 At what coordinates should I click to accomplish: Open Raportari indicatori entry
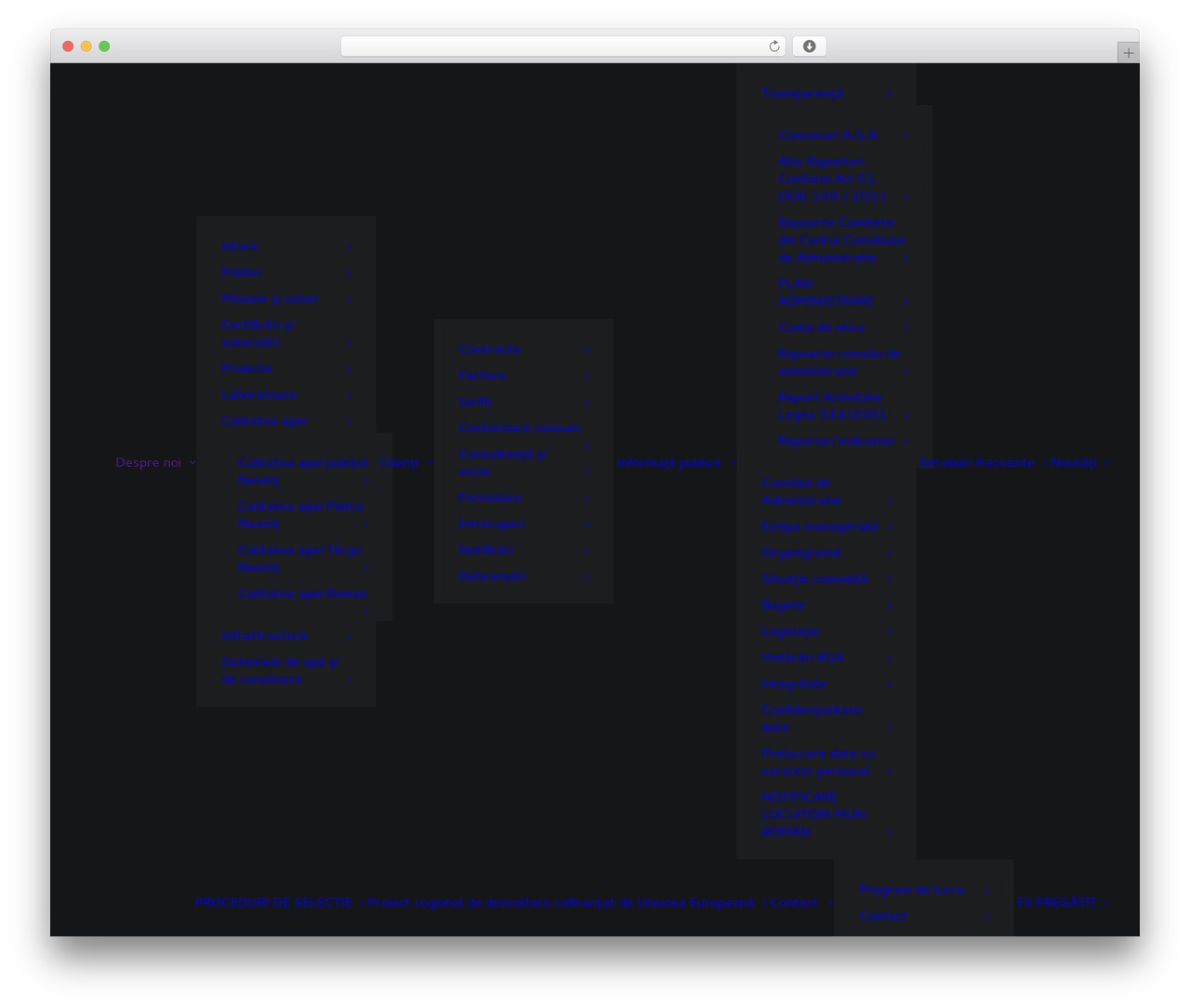click(836, 441)
